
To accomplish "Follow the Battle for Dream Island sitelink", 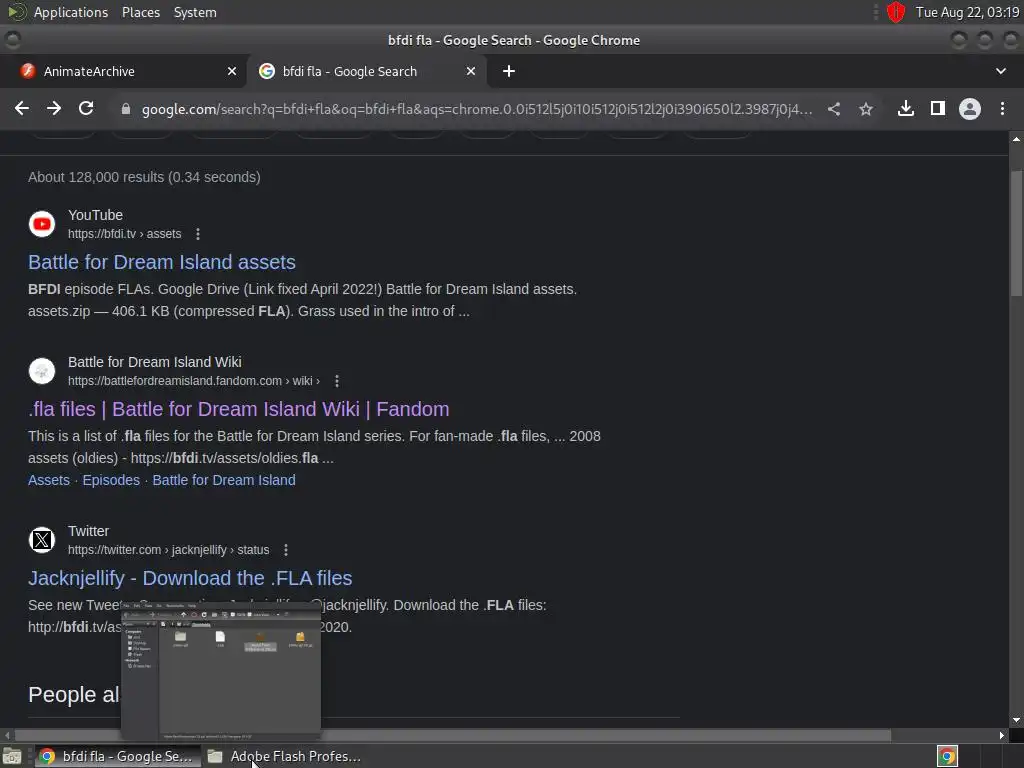I will [x=224, y=480].
